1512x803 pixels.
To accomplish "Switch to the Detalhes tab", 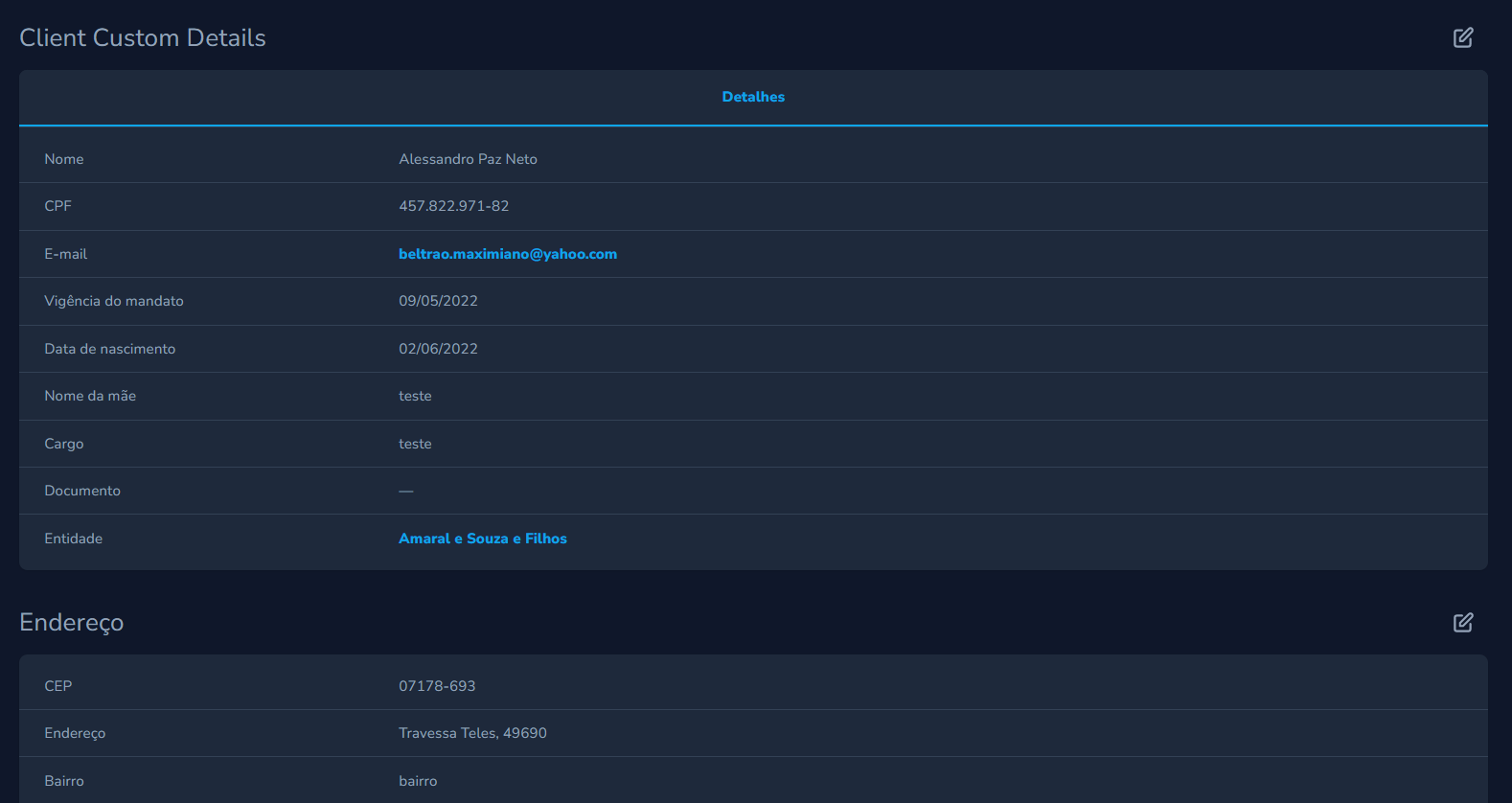I will 753,97.
